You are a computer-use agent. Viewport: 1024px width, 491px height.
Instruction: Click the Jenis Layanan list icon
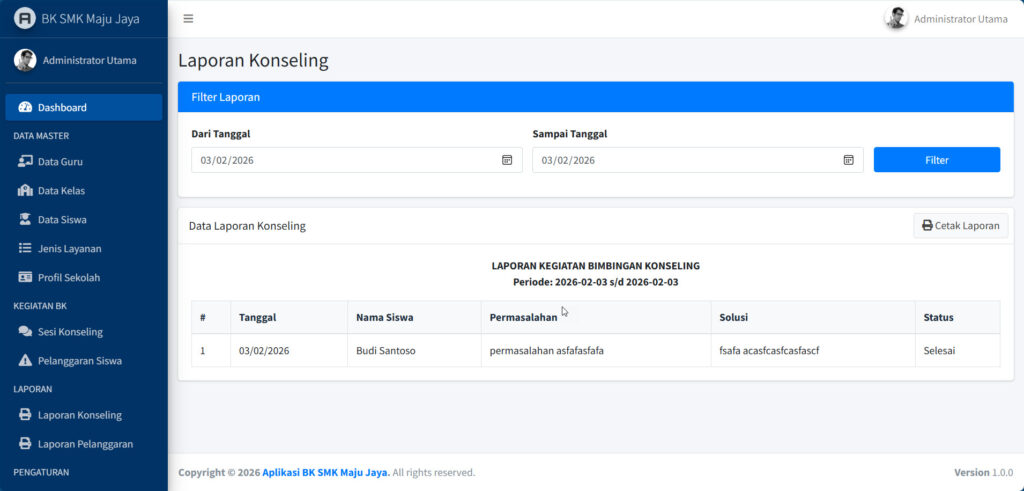pyautogui.click(x=25, y=248)
